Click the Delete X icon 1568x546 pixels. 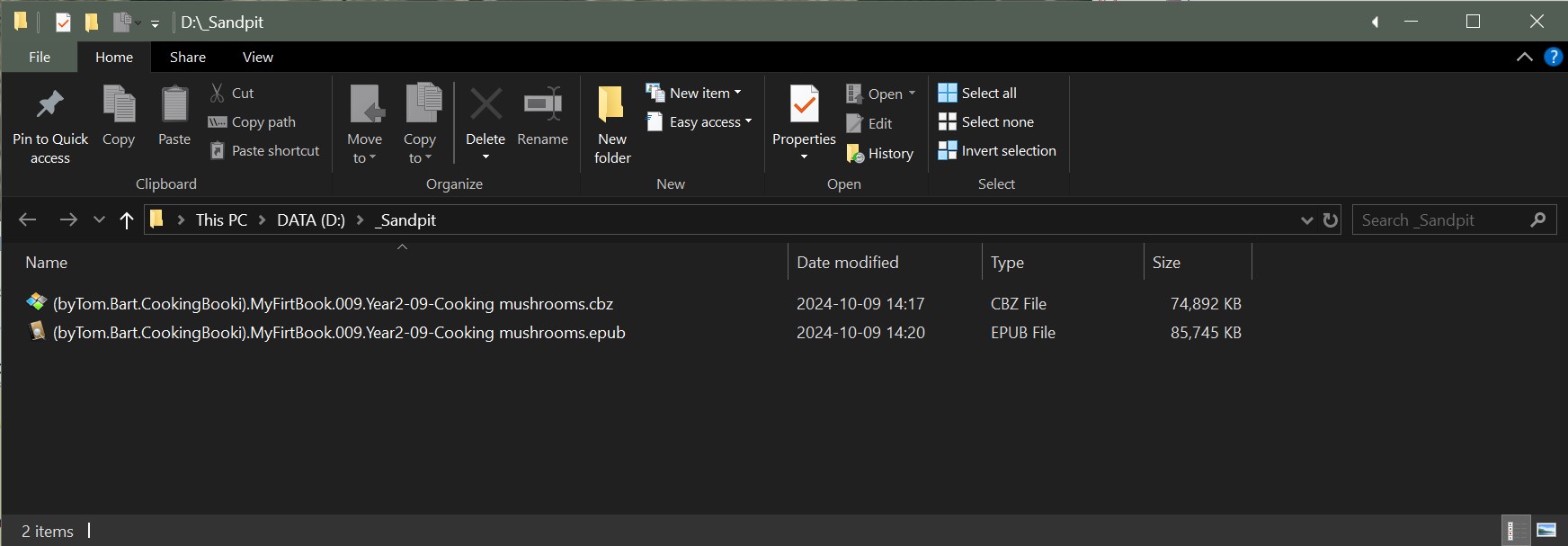pos(486,105)
